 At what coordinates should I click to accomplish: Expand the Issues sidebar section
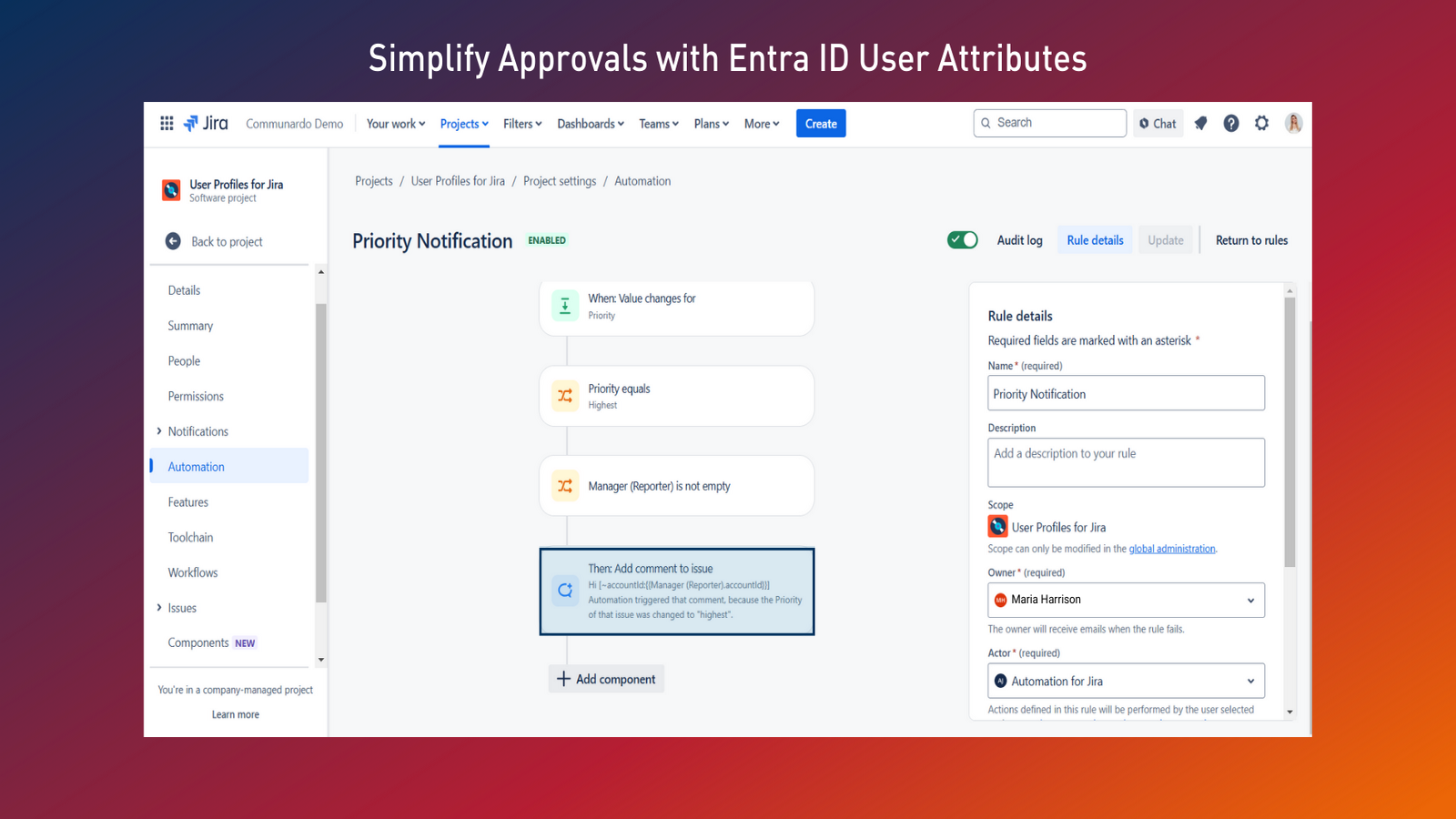point(159,608)
